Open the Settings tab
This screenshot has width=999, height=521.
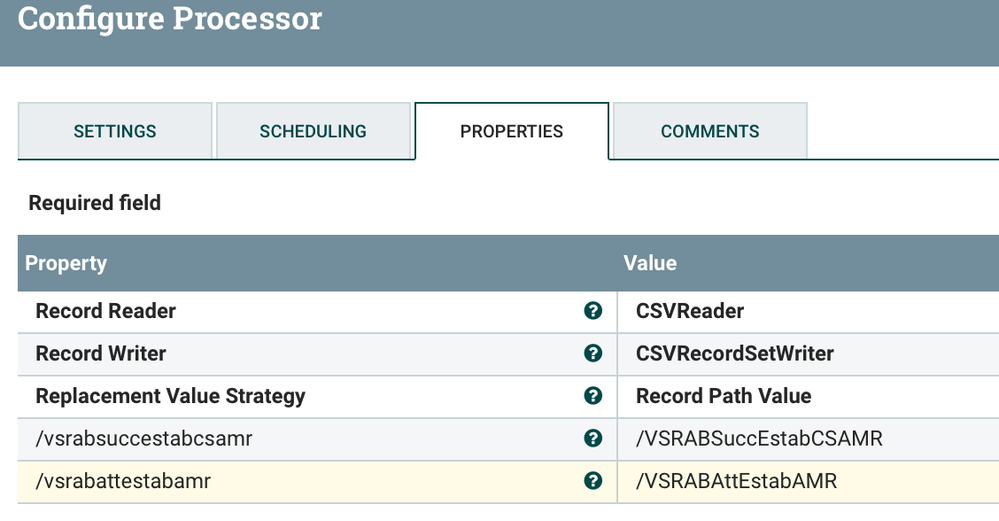coord(115,131)
